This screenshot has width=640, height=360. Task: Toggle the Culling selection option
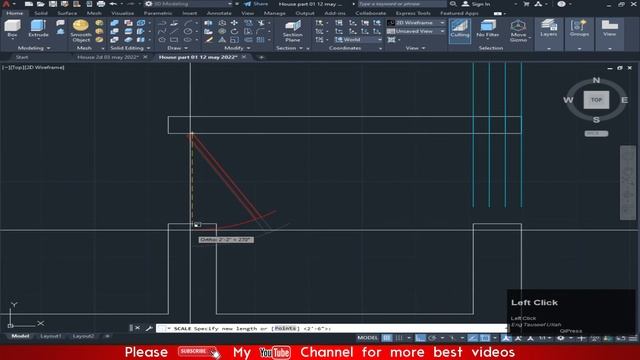tap(460, 30)
